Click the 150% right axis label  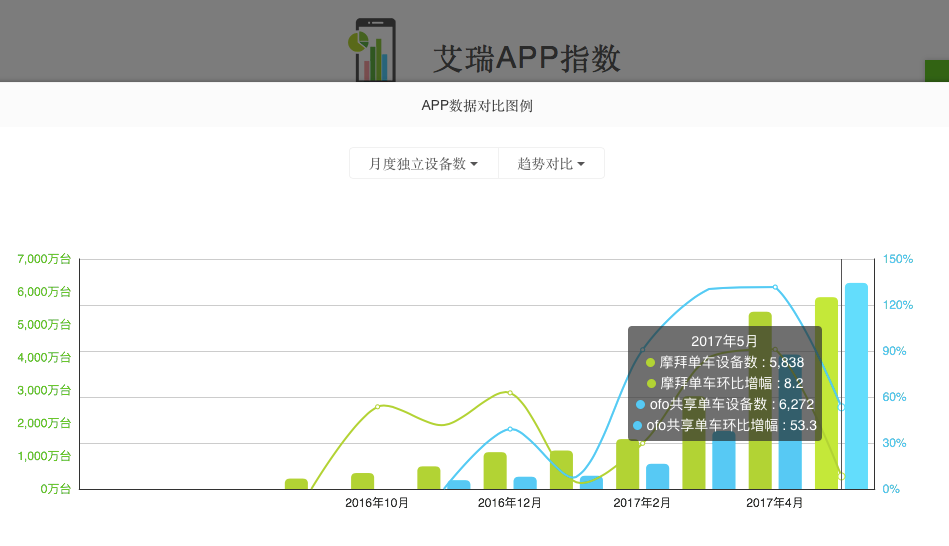tap(898, 259)
